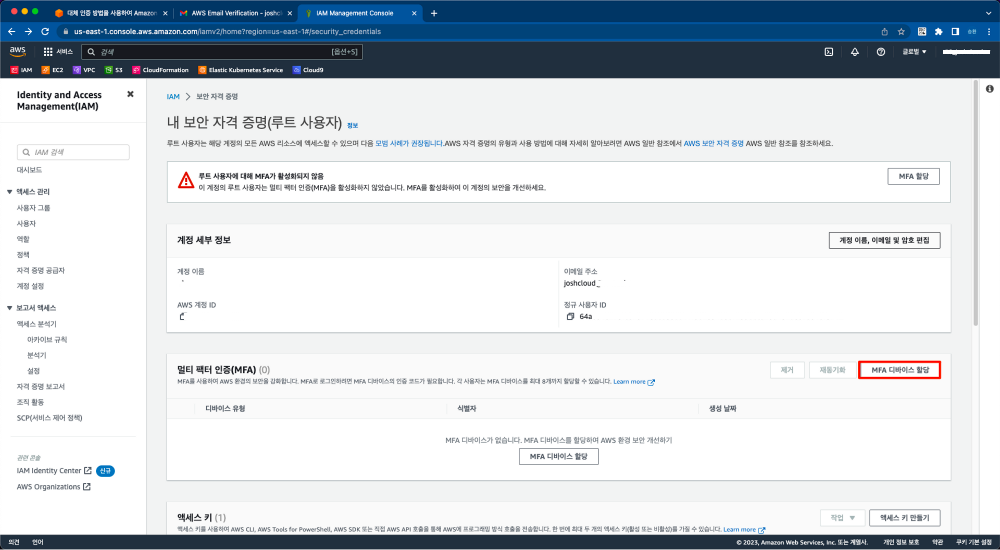Screen dimensions: 1000x550
Task: Open 역할 in sidebar
Action: tap(23, 239)
